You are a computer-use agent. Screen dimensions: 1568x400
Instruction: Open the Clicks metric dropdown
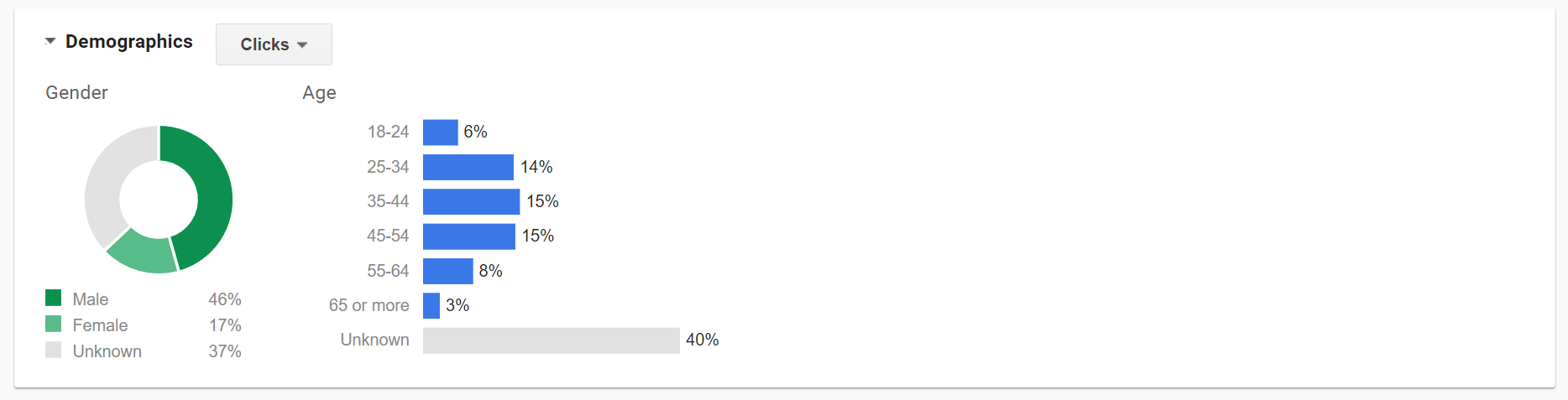[x=274, y=44]
